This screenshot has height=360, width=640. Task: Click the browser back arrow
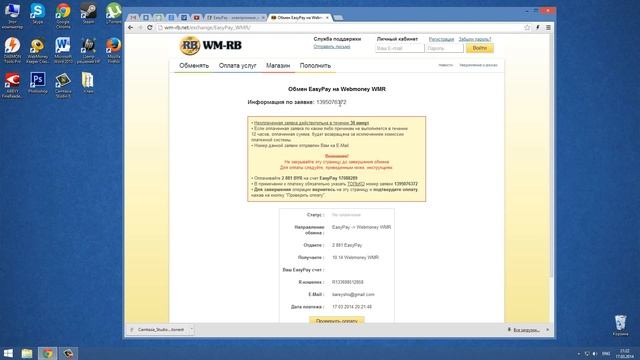coord(131,27)
